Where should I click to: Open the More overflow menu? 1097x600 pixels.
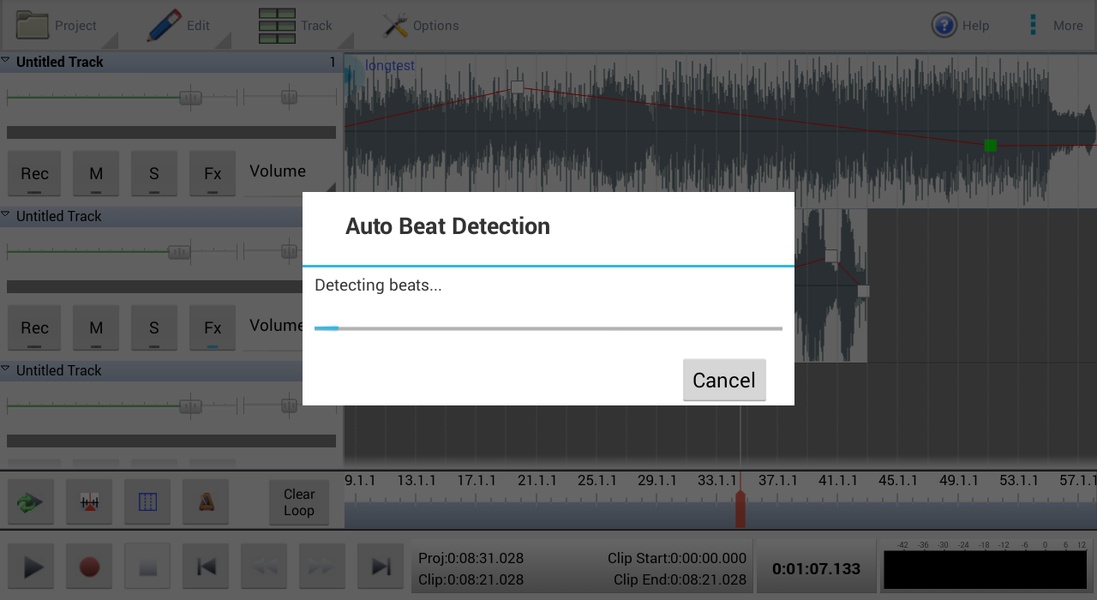(1056, 25)
